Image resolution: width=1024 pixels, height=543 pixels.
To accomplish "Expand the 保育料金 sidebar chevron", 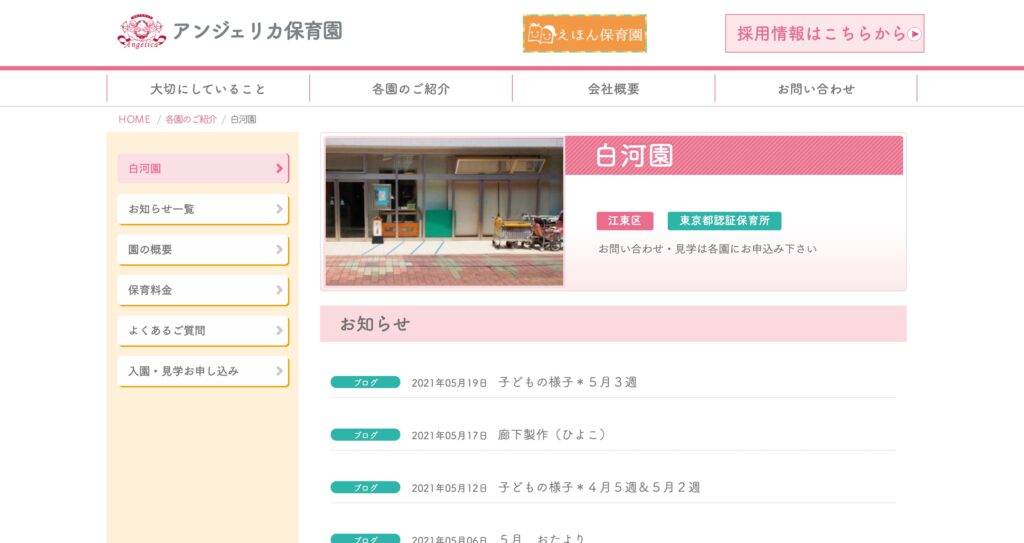I will coord(280,290).
